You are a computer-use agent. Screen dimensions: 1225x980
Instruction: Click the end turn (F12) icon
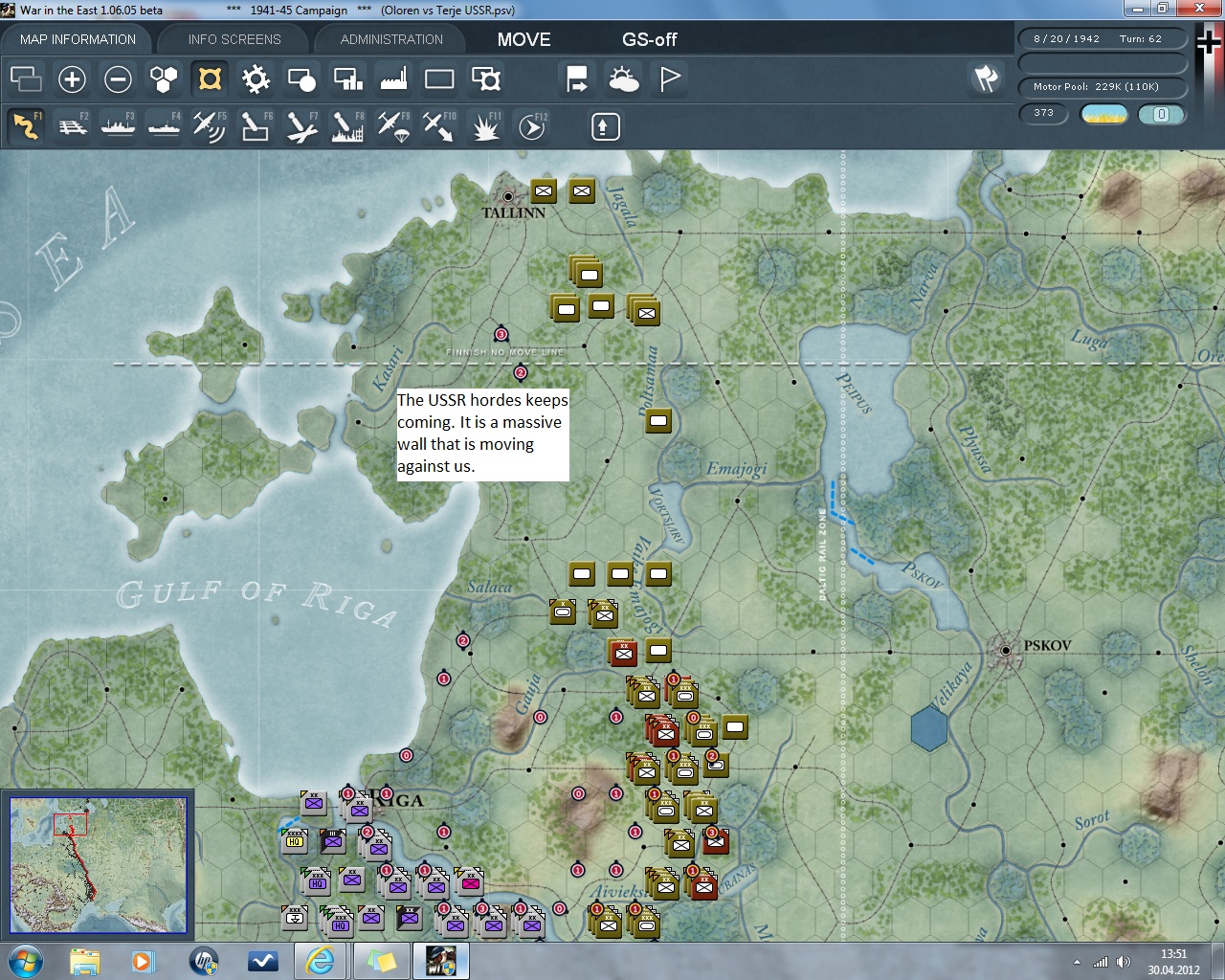tap(532, 126)
